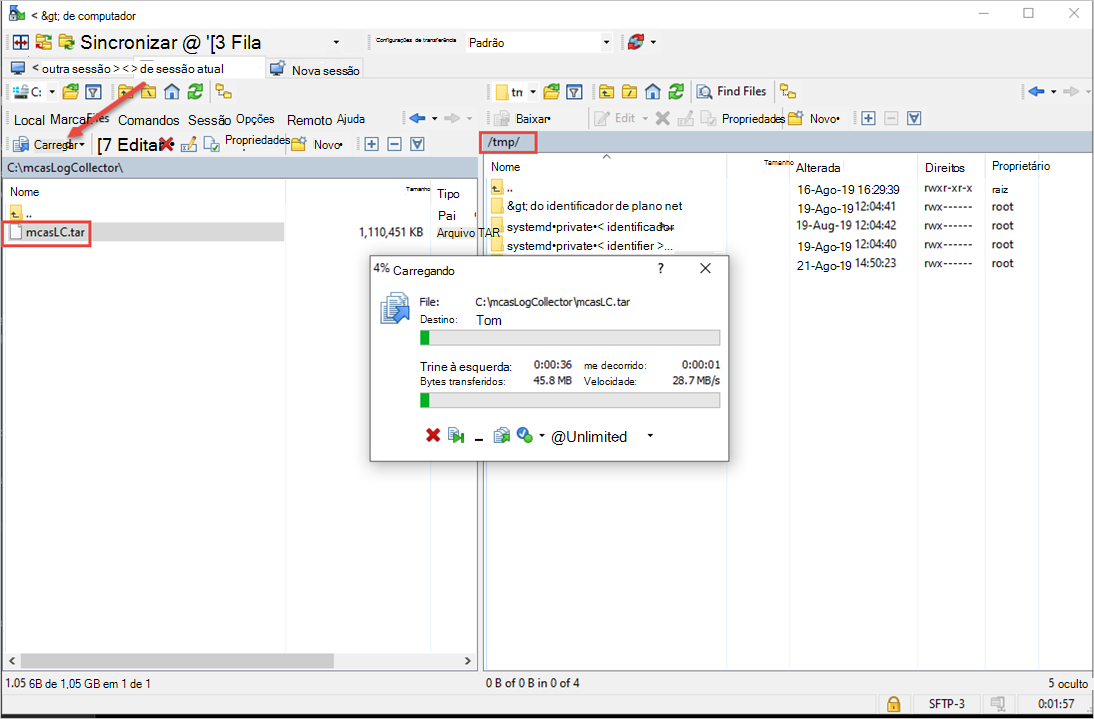Minimize the Carregando transfer dialog

pyautogui.click(x=479, y=438)
